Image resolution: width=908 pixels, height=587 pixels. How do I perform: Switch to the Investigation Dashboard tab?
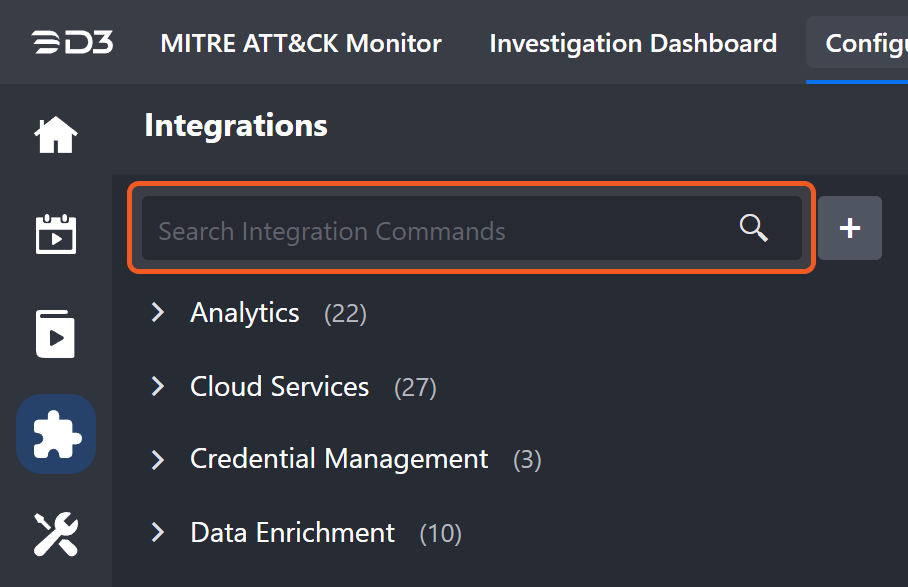pyautogui.click(x=633, y=43)
